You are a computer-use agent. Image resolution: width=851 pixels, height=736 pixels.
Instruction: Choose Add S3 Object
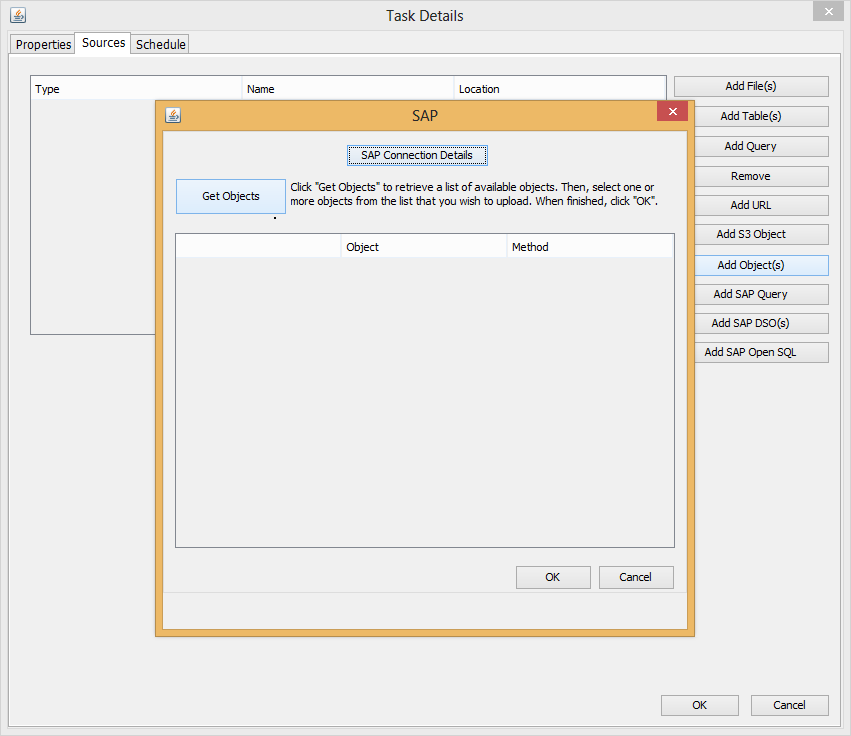[750, 234]
